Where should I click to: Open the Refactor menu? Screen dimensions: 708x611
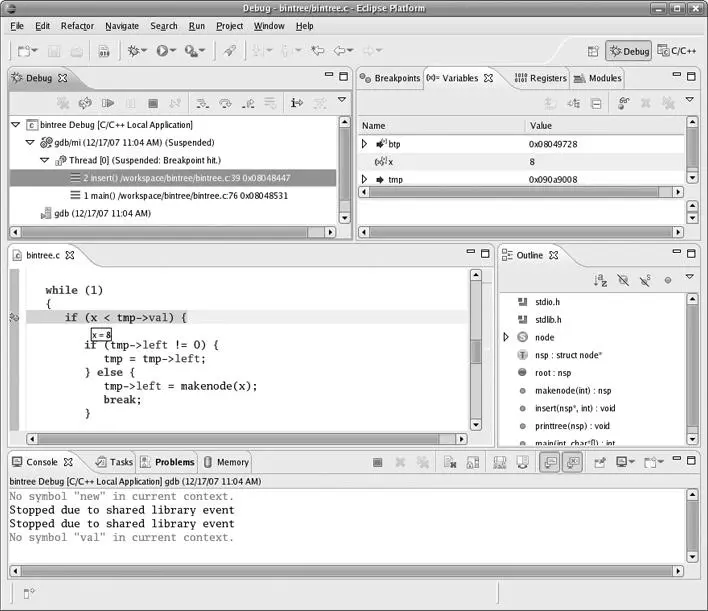[77, 26]
